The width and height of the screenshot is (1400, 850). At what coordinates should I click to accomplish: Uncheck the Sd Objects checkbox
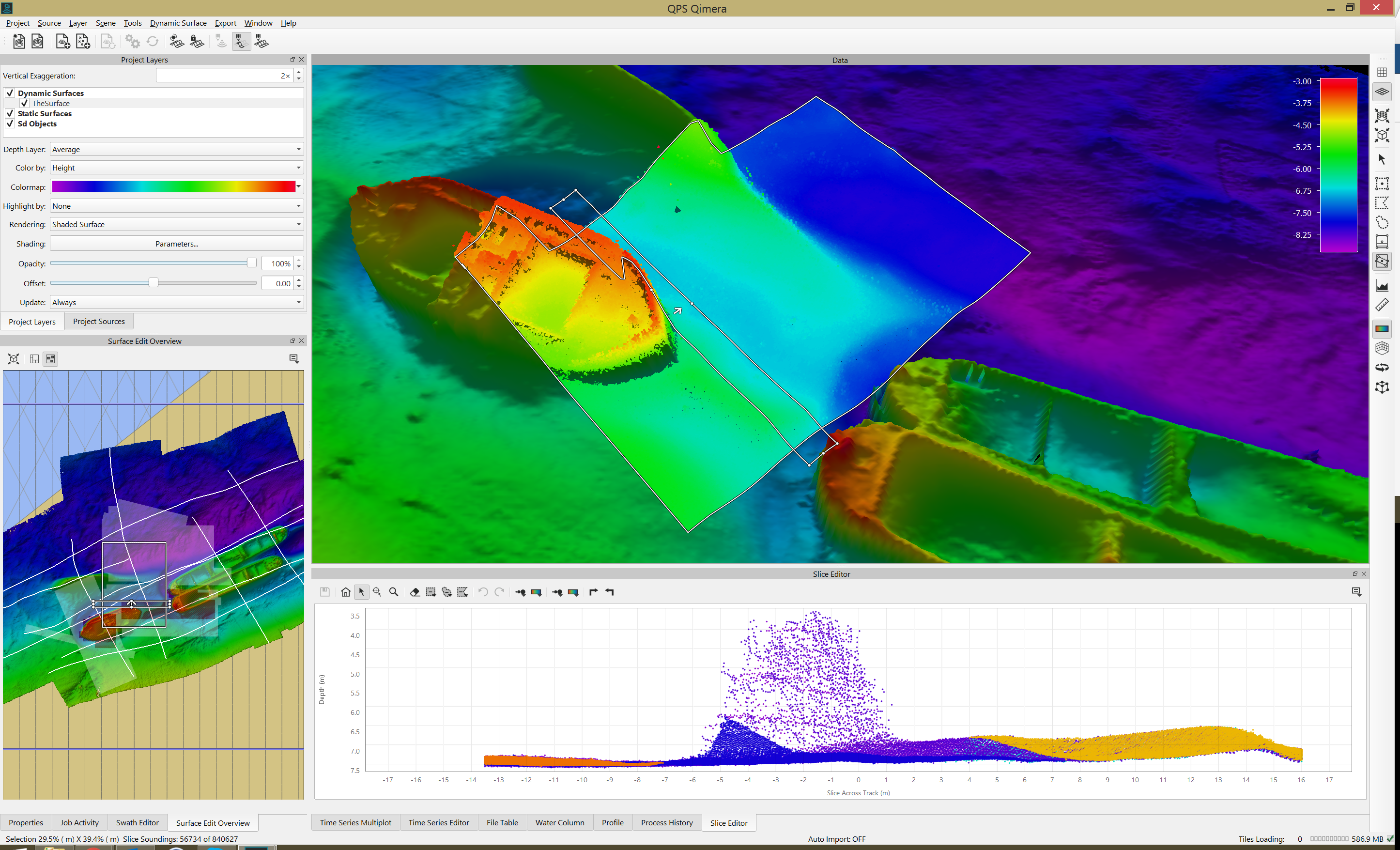(x=10, y=124)
